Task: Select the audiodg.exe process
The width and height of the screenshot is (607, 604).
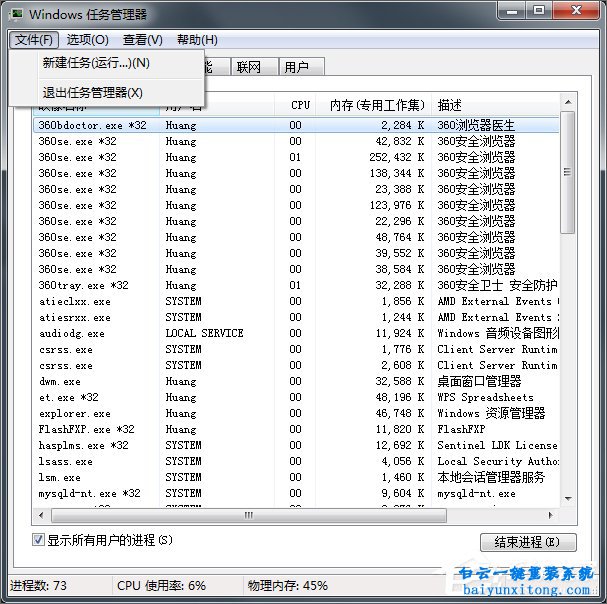Action: (x=296, y=333)
